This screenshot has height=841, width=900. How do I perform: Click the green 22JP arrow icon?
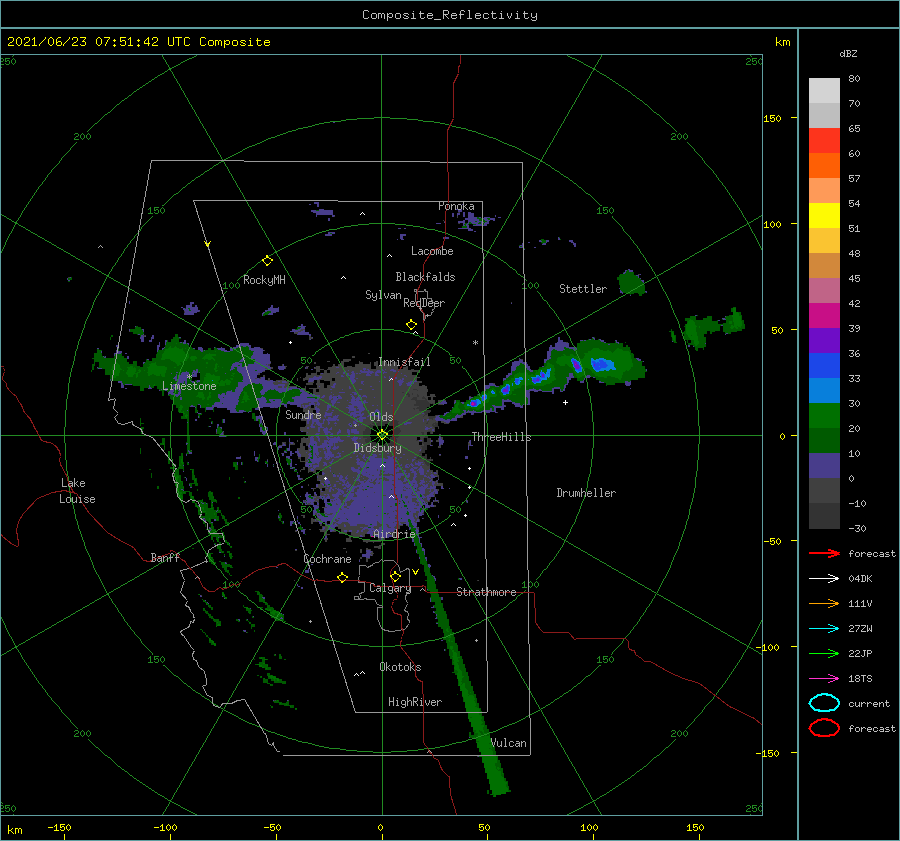(x=824, y=653)
